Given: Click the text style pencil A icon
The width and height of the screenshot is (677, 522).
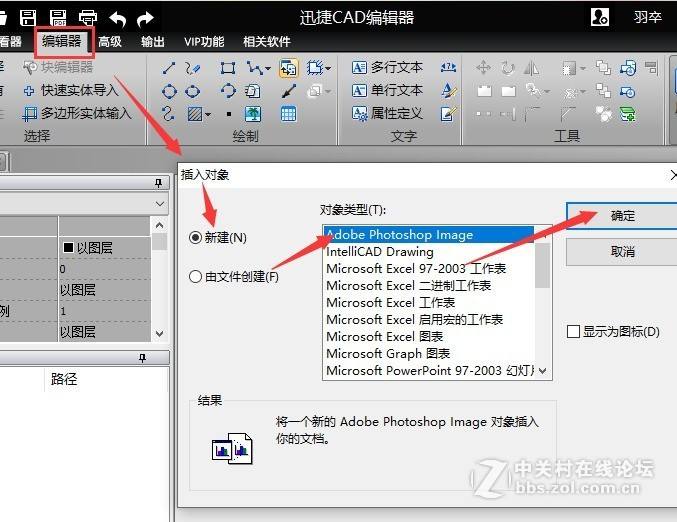Looking at the screenshot, I should 449,91.
